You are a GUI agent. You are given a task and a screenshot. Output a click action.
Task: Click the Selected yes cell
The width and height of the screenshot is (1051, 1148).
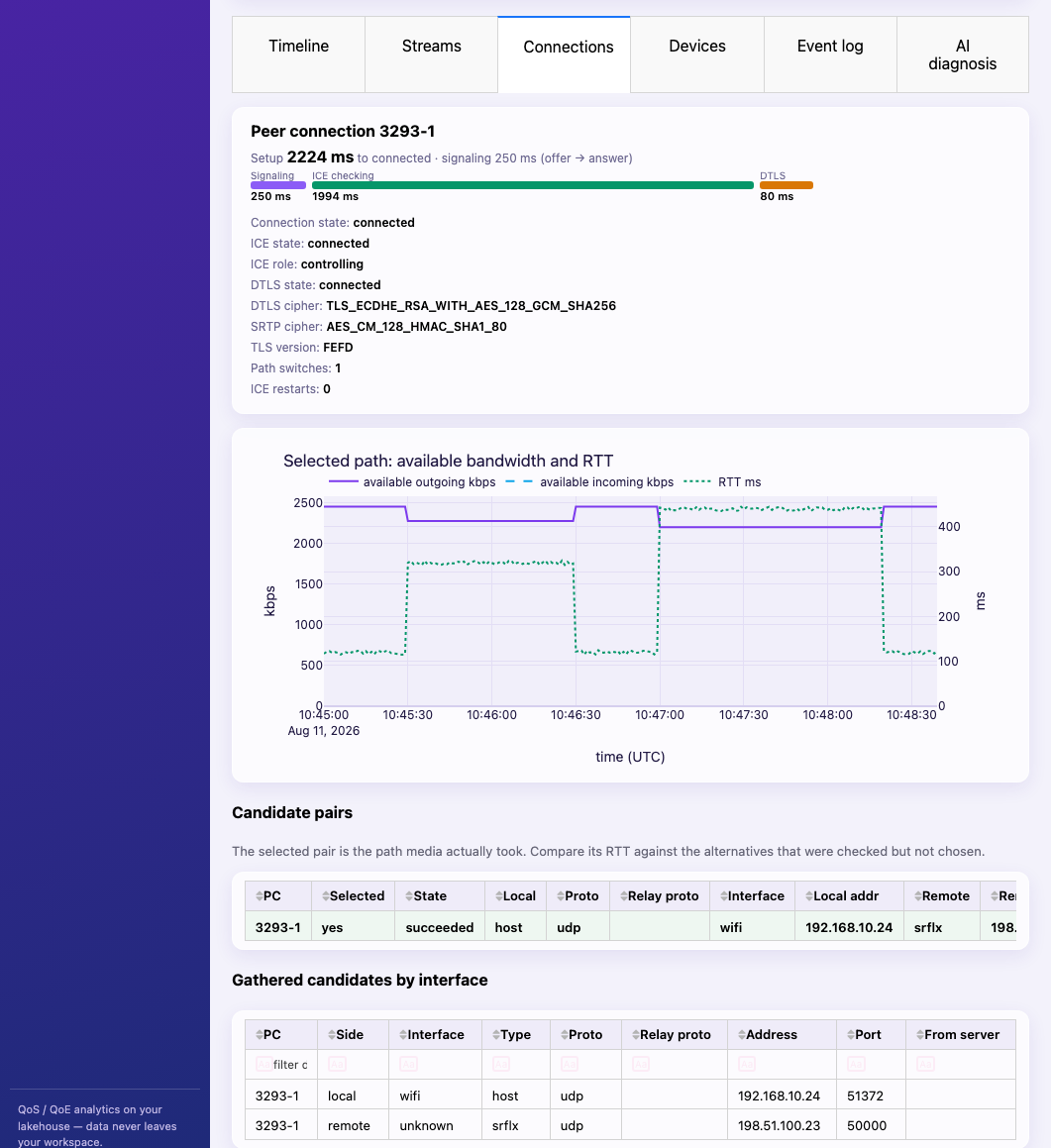click(353, 927)
